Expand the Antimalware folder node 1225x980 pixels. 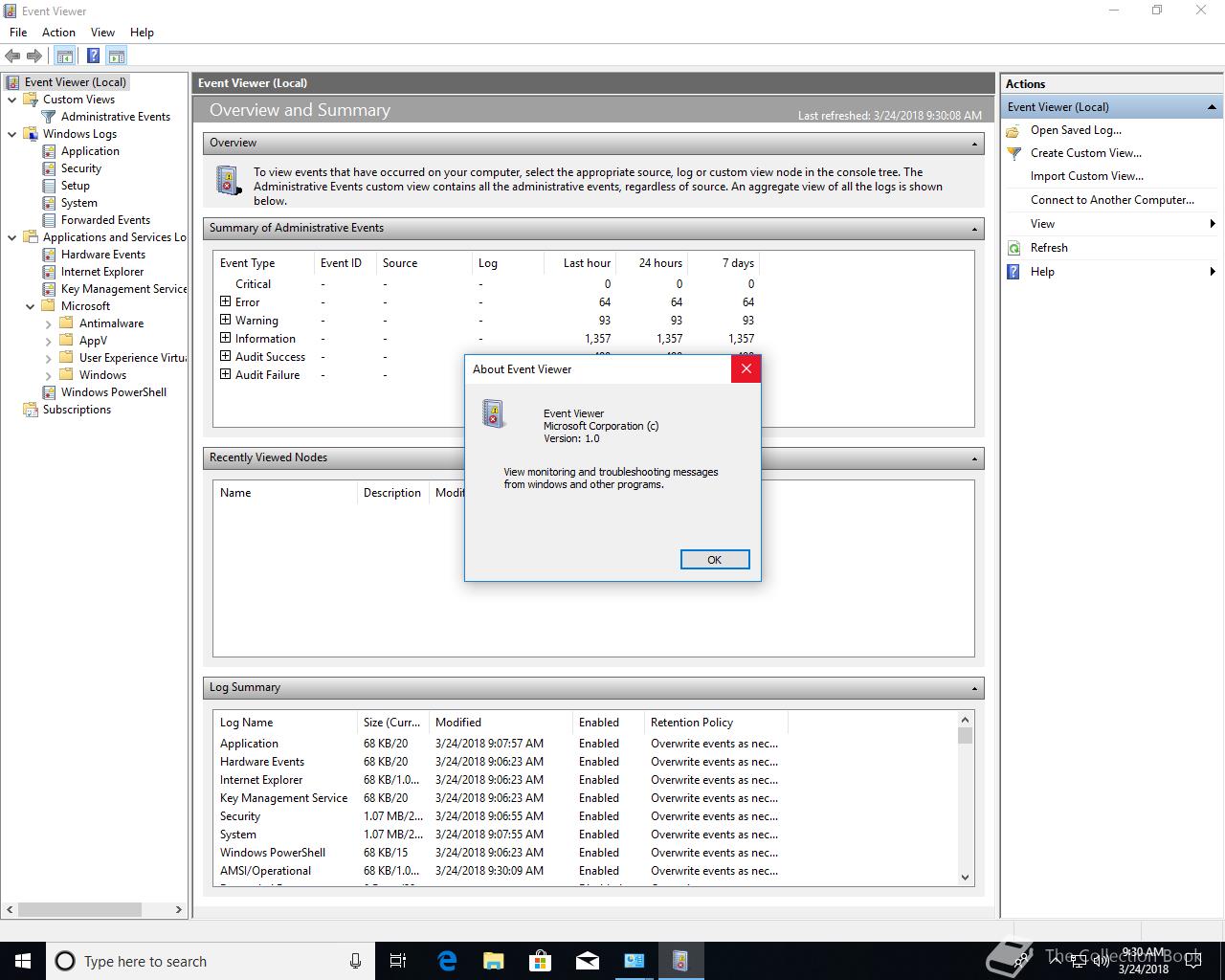(x=48, y=323)
